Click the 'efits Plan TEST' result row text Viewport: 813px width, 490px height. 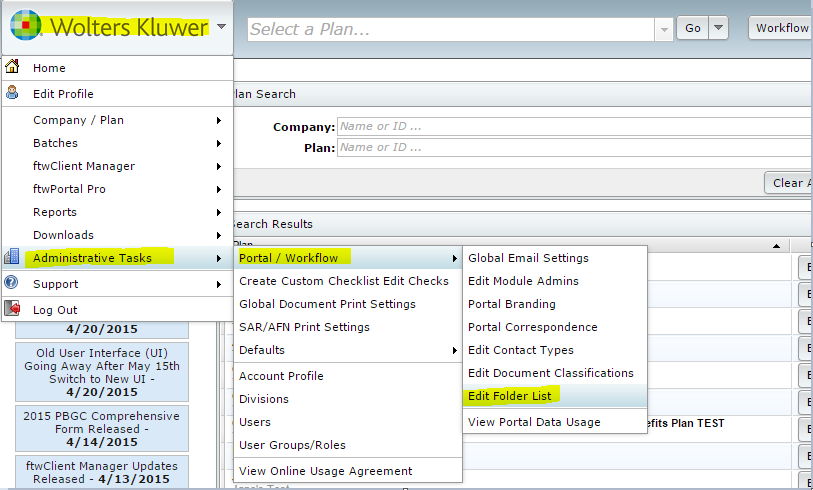pyautogui.click(x=685, y=423)
